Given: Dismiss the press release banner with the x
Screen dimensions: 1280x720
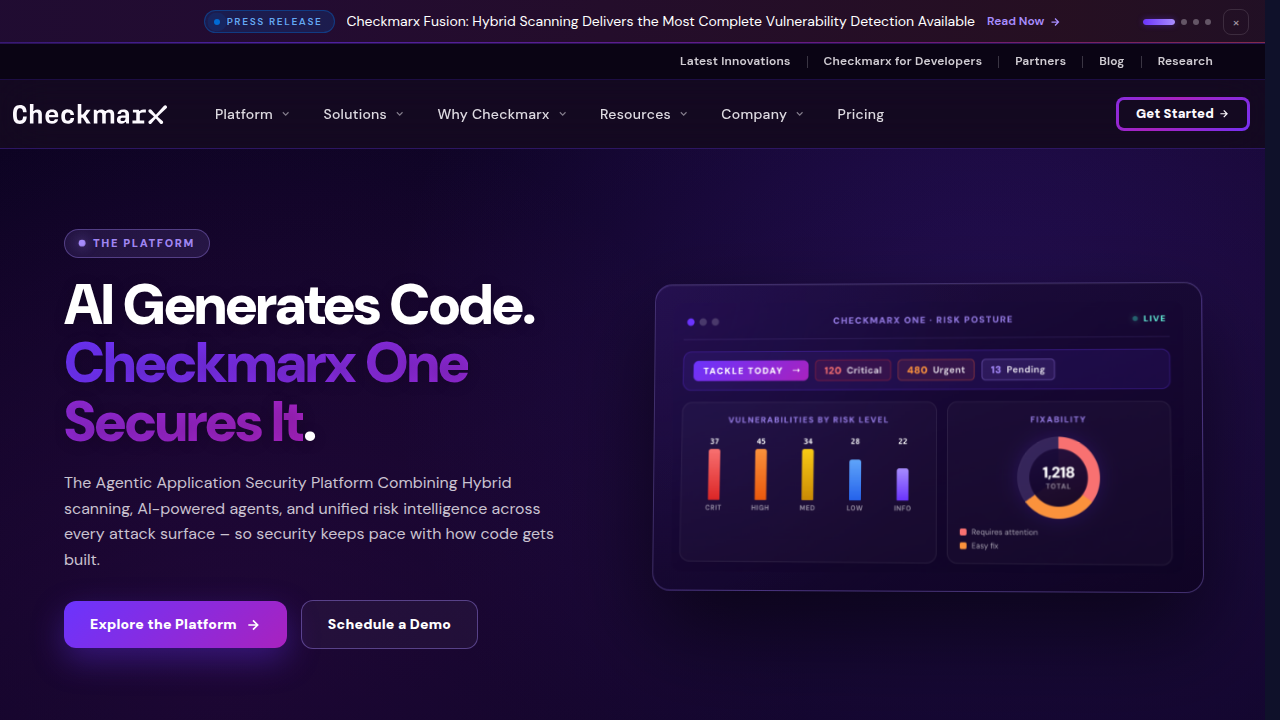Looking at the screenshot, I should pos(1236,22).
